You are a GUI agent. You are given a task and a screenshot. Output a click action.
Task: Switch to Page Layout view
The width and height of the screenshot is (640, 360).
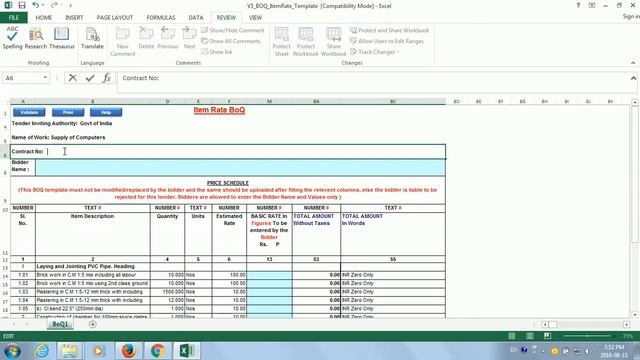(x=529, y=336)
